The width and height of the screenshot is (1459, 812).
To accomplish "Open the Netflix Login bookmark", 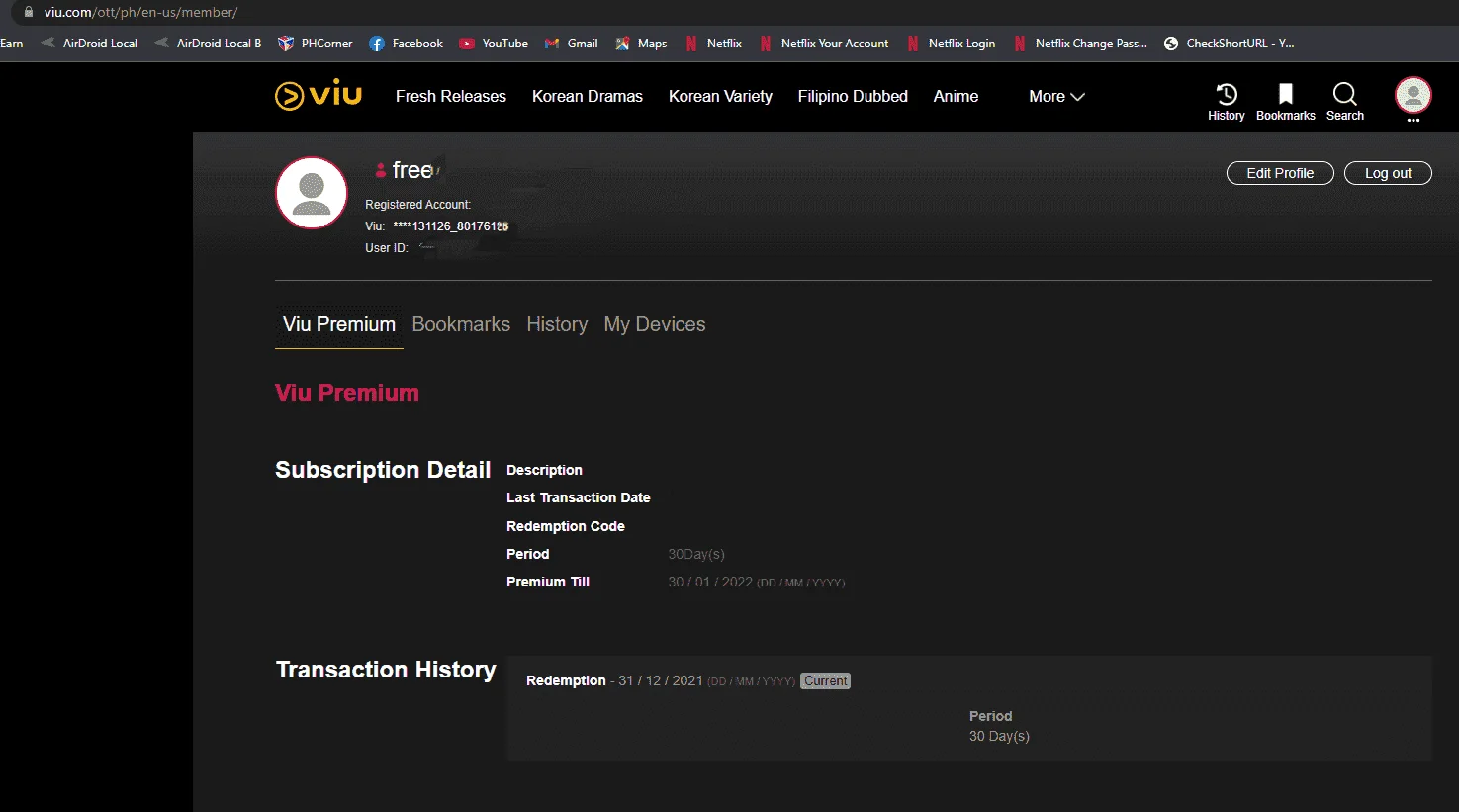I will click(951, 44).
